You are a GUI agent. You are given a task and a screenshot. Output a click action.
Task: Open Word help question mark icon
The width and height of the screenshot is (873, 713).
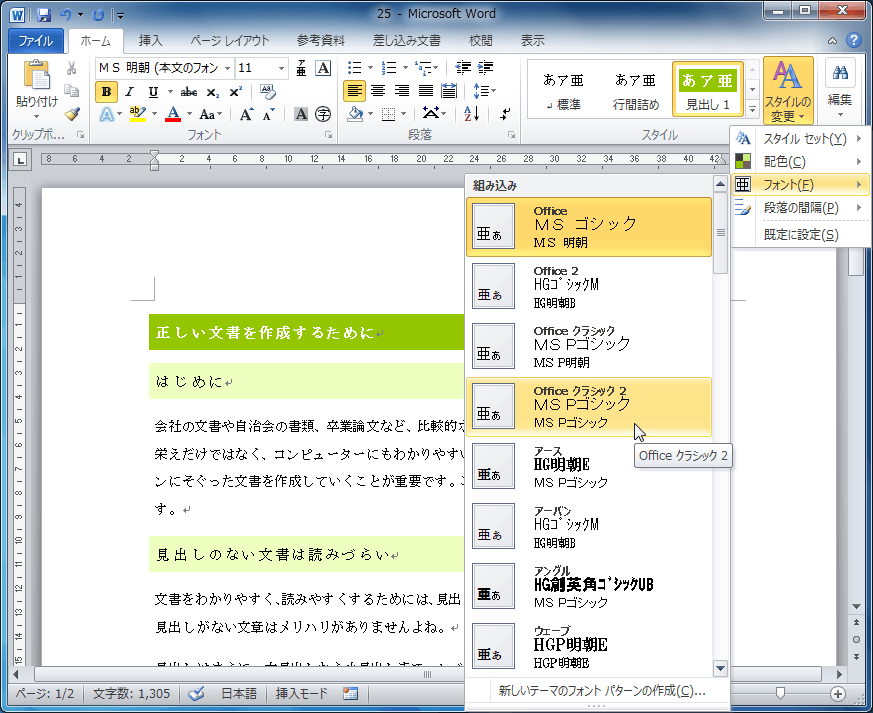pyautogui.click(x=854, y=40)
